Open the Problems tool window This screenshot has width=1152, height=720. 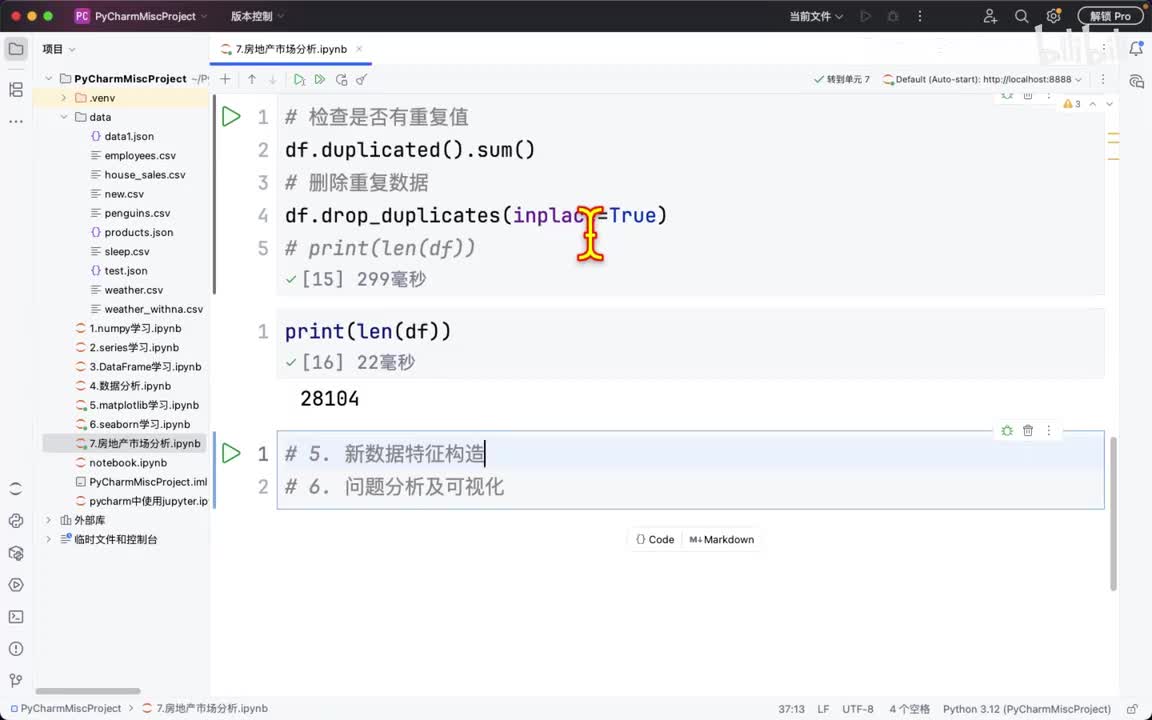[x=16, y=649]
